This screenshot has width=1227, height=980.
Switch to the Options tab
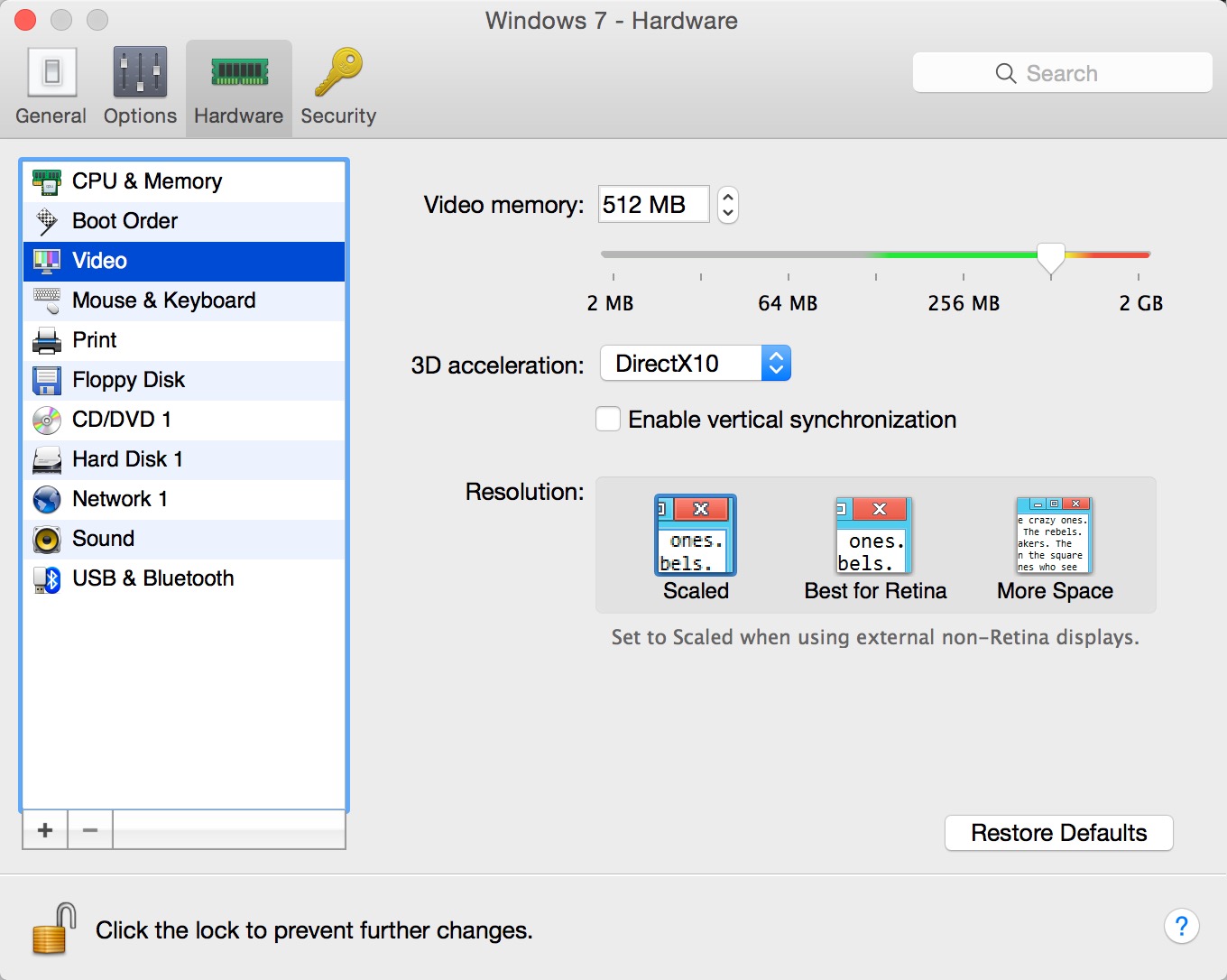(x=140, y=87)
